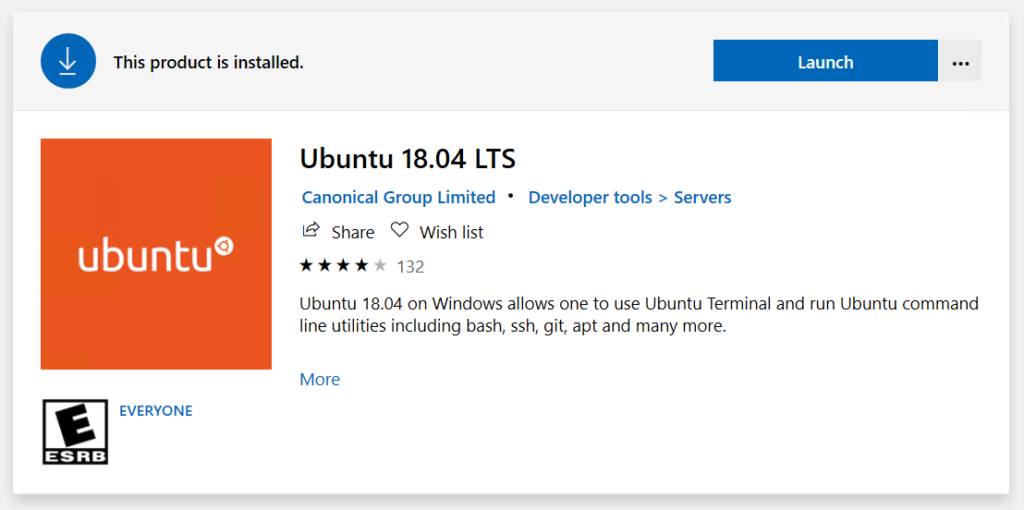Go to the Developer tools category
Screen dimensions: 1024x510
(x=590, y=197)
